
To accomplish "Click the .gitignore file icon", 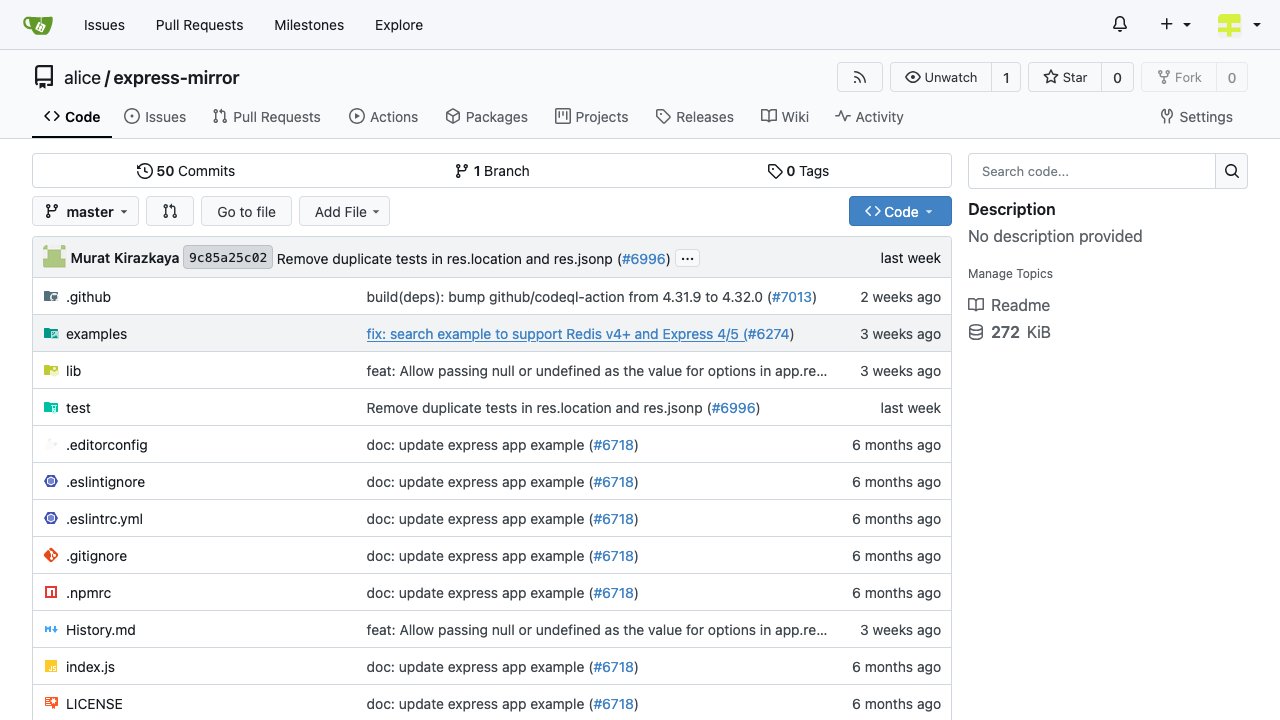I will click(51, 556).
